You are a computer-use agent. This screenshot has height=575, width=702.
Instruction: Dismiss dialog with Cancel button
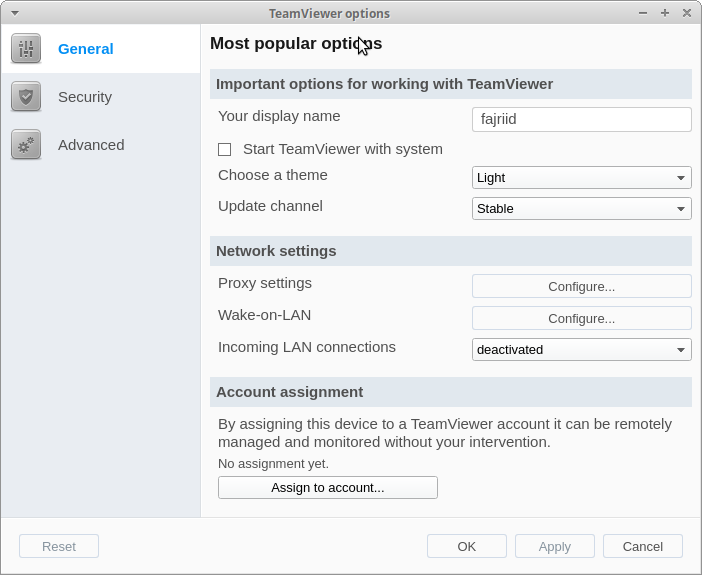(x=642, y=546)
